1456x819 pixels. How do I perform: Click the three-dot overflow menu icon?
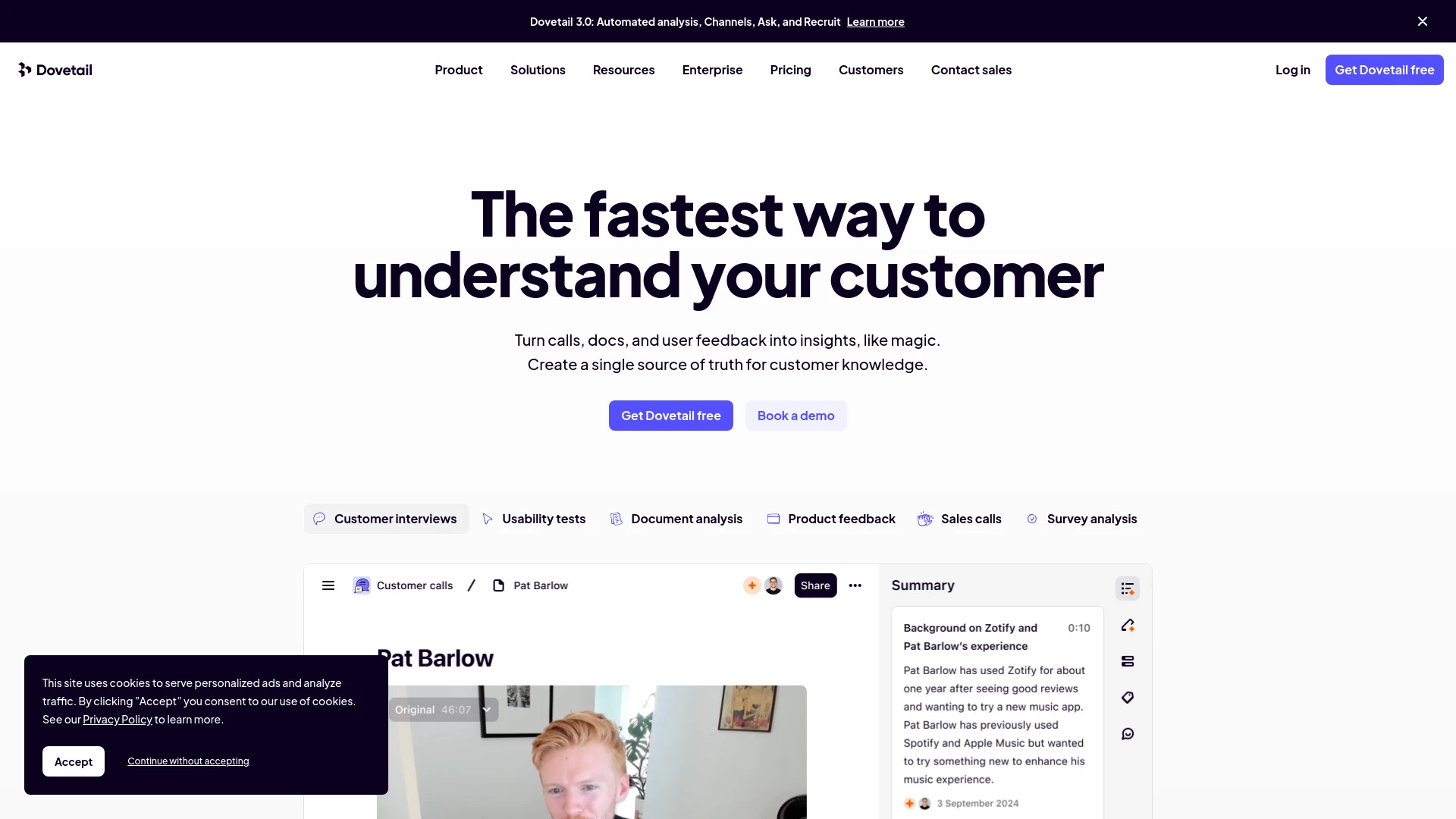855,585
